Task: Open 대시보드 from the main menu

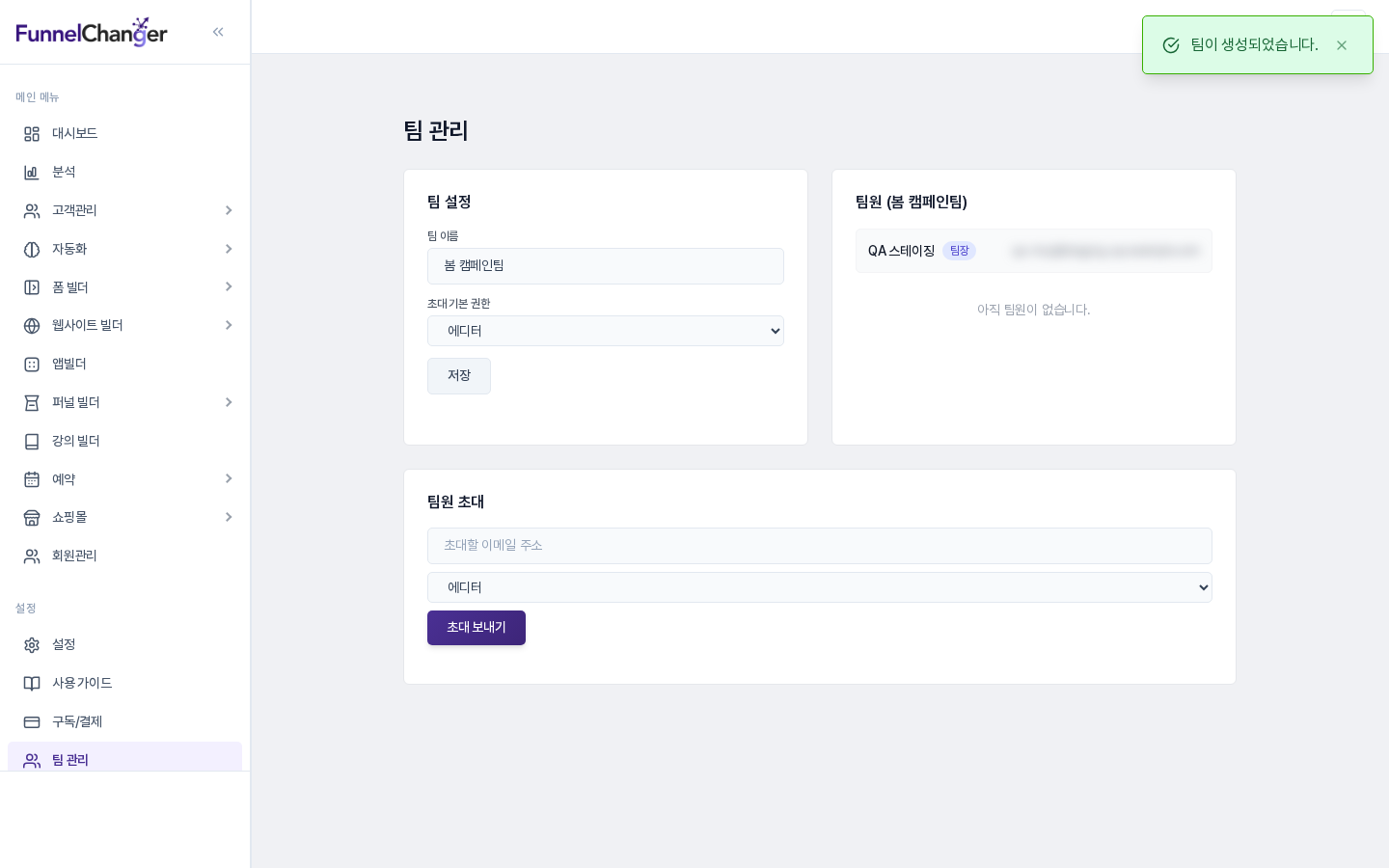Action: click(x=124, y=134)
